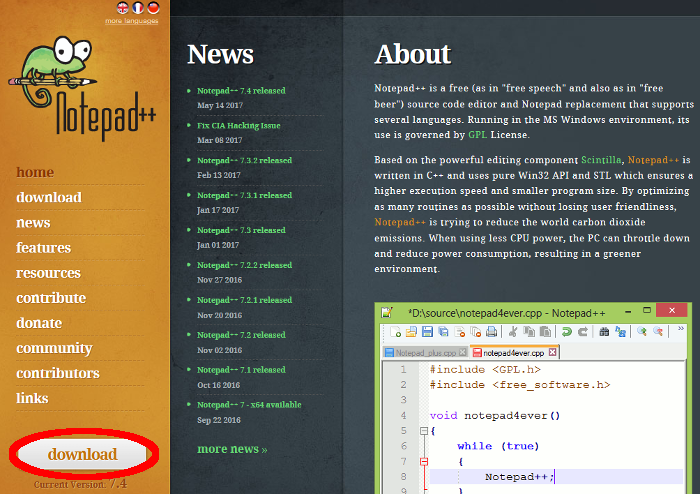This screenshot has width=700, height=494.
Task: Click the green Undo arrow icon
Action: [567, 332]
